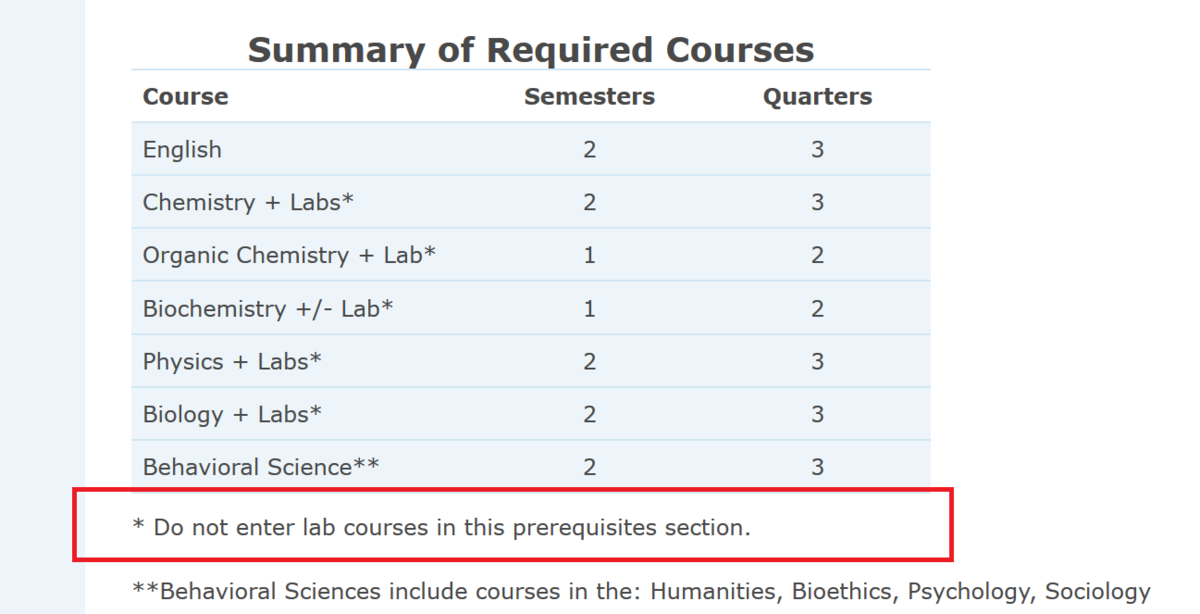Click the English quarters value 3

(x=817, y=150)
